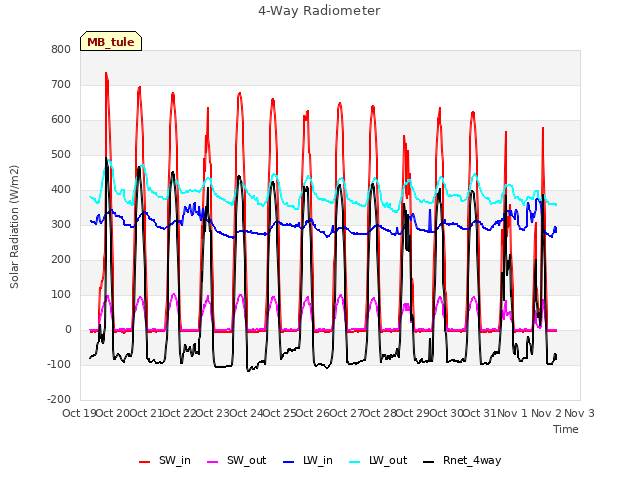Click the 500 y-axis tick label
640x480 pixels.
click(x=61, y=155)
